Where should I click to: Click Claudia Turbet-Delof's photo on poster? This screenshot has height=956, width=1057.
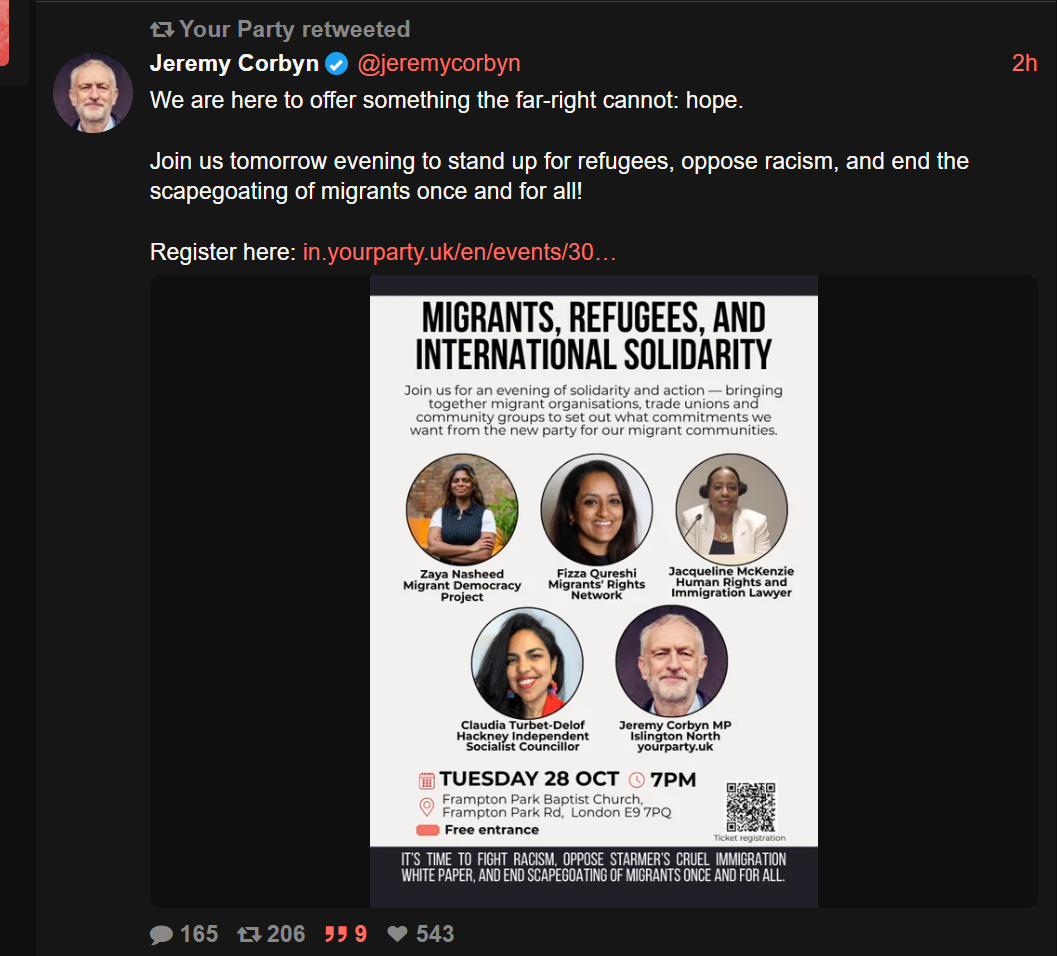pos(527,663)
